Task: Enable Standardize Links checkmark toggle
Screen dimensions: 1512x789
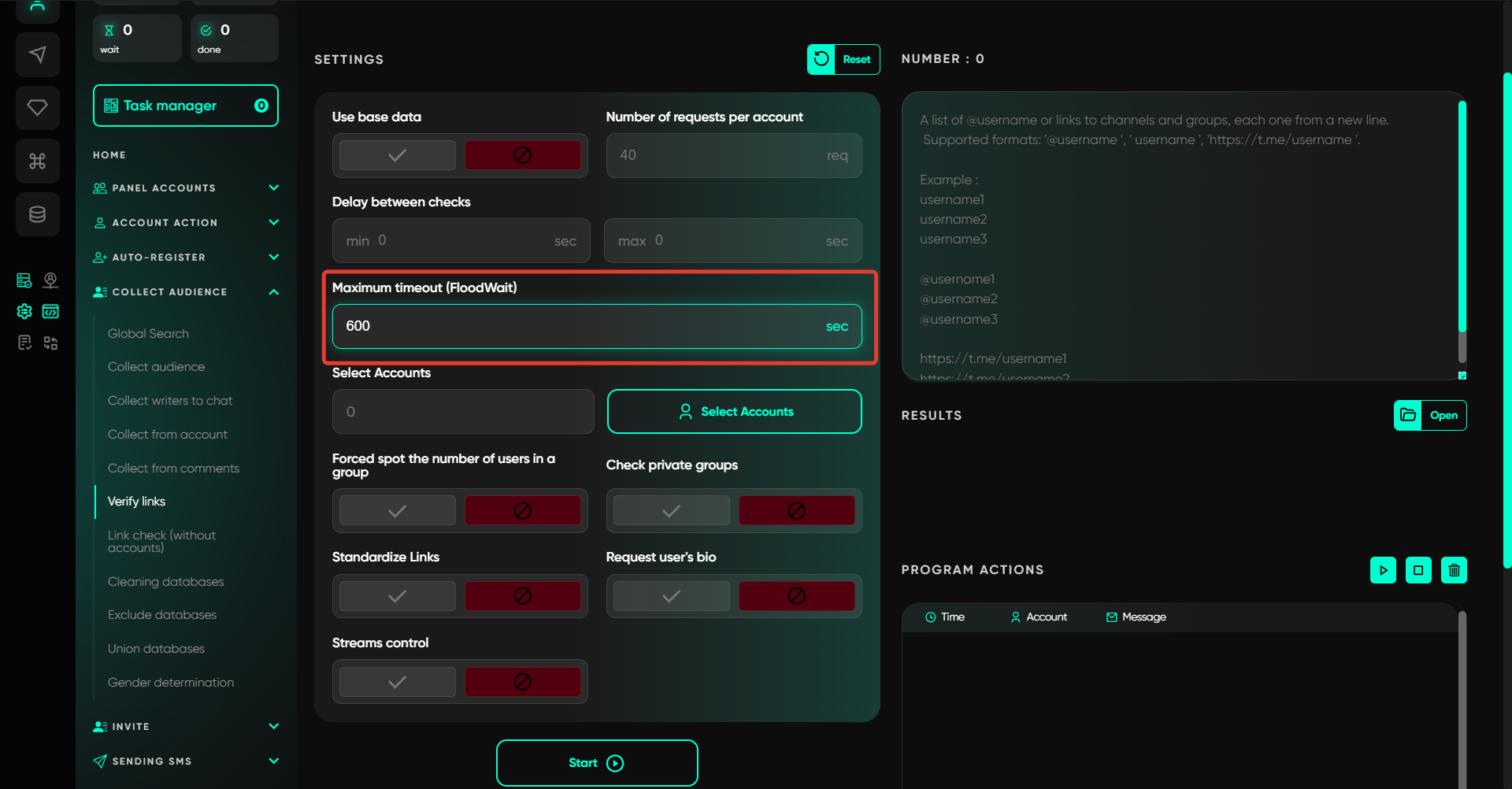Action: pyautogui.click(x=398, y=596)
